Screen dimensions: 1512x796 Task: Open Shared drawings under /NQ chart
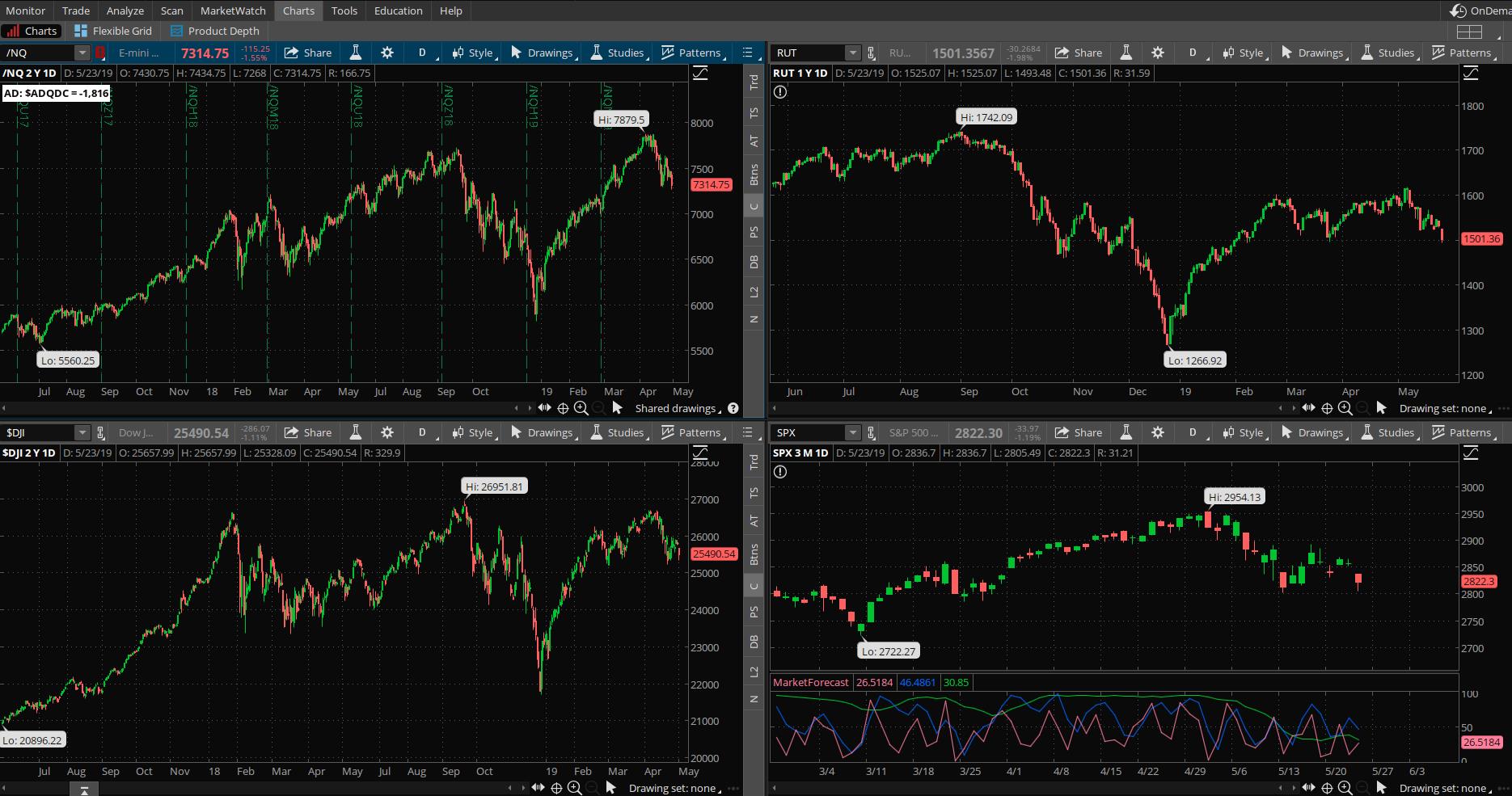[x=678, y=408]
